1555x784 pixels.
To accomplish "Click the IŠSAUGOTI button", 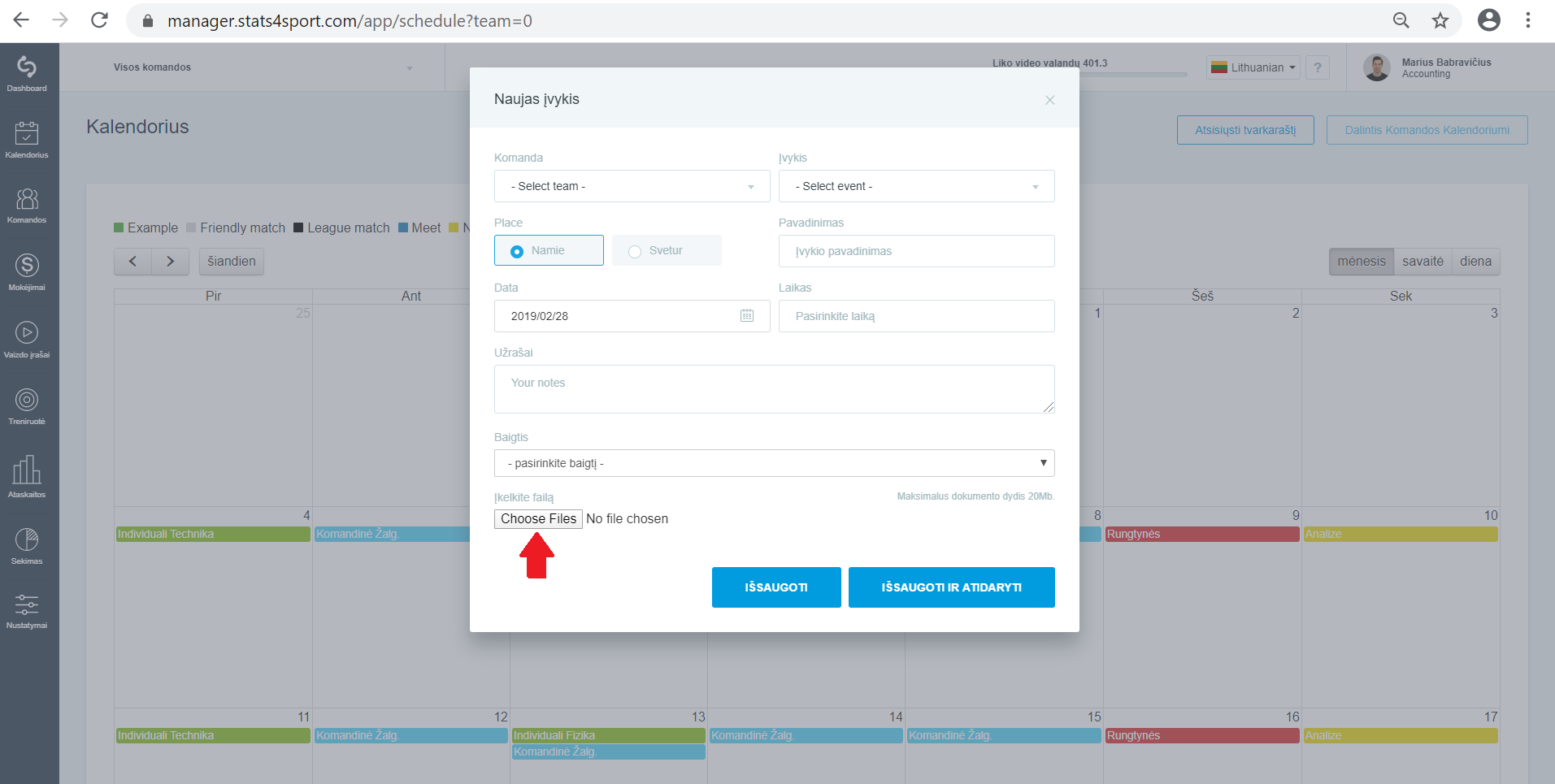I will pyautogui.click(x=776, y=587).
